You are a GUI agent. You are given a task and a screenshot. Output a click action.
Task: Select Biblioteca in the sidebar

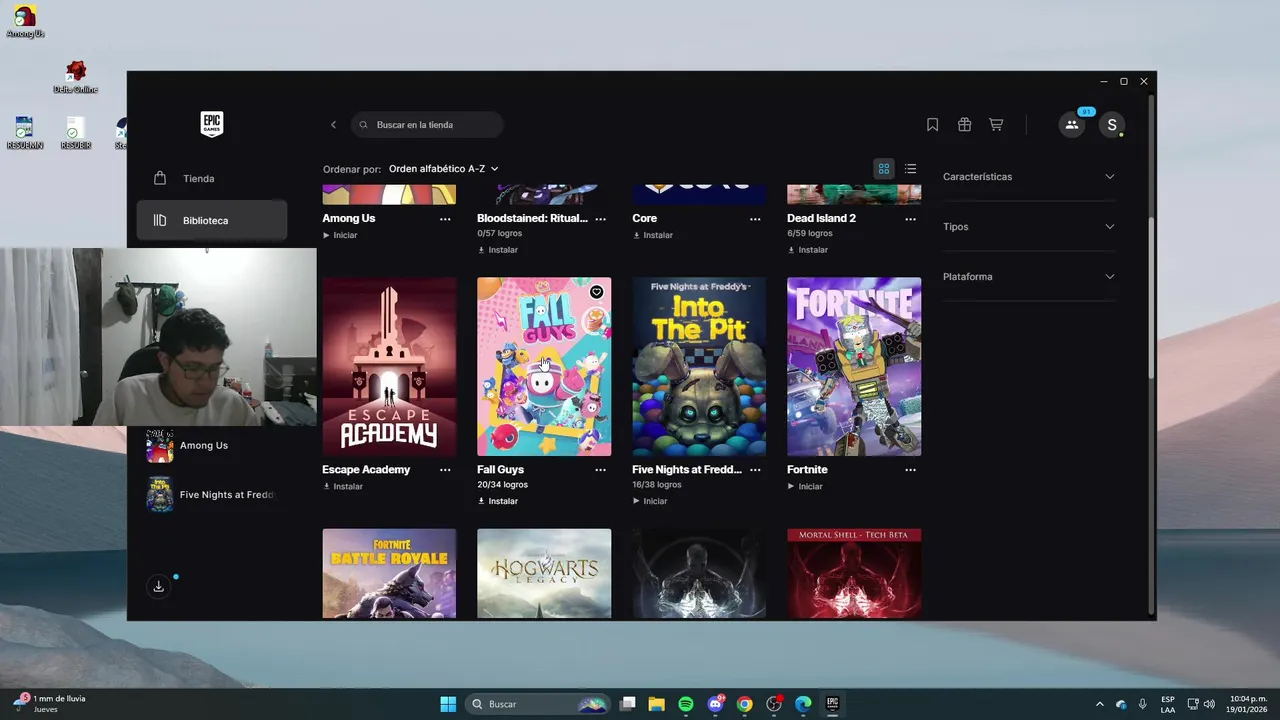click(211, 220)
